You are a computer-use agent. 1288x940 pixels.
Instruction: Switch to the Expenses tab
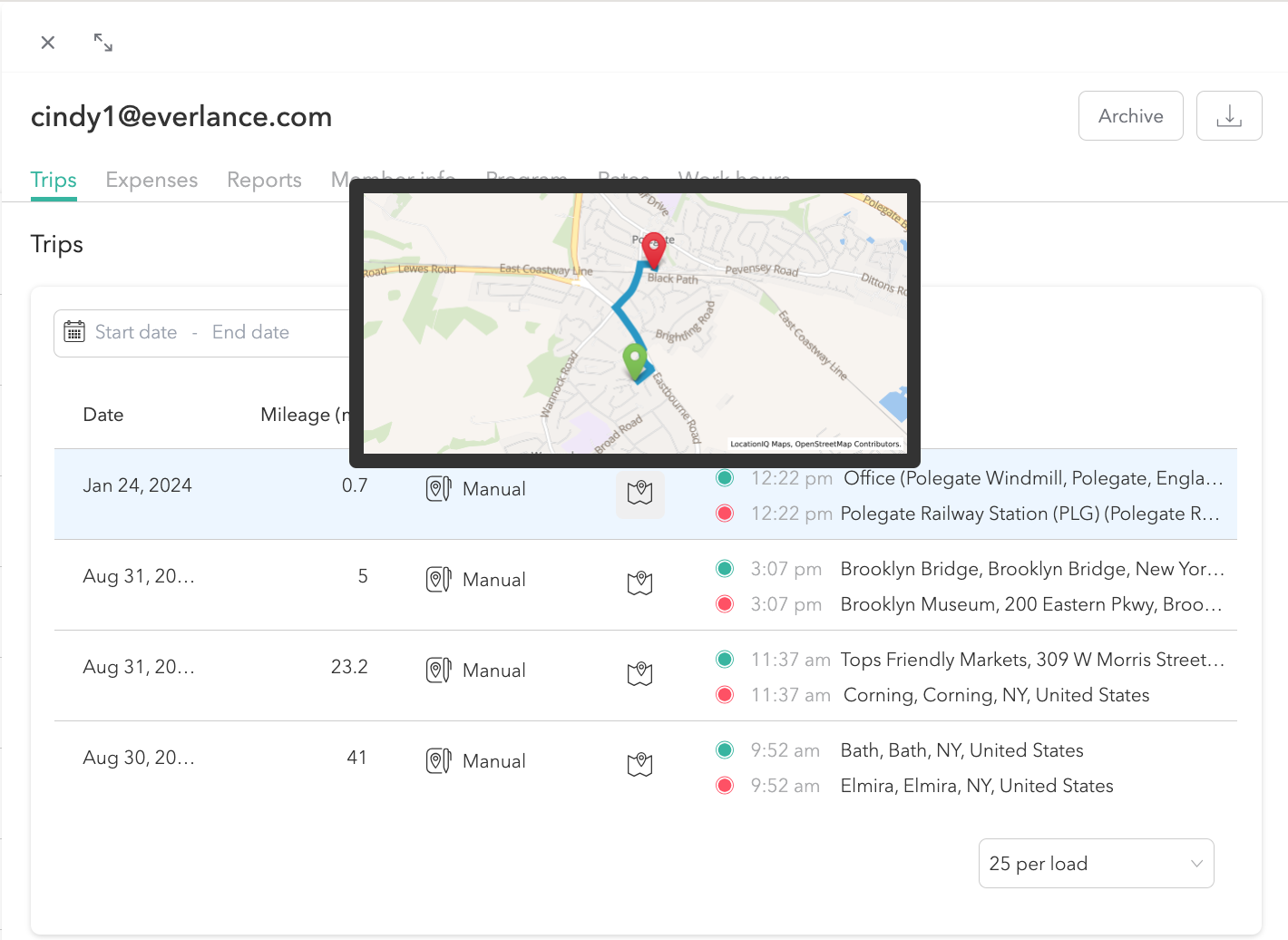click(151, 180)
